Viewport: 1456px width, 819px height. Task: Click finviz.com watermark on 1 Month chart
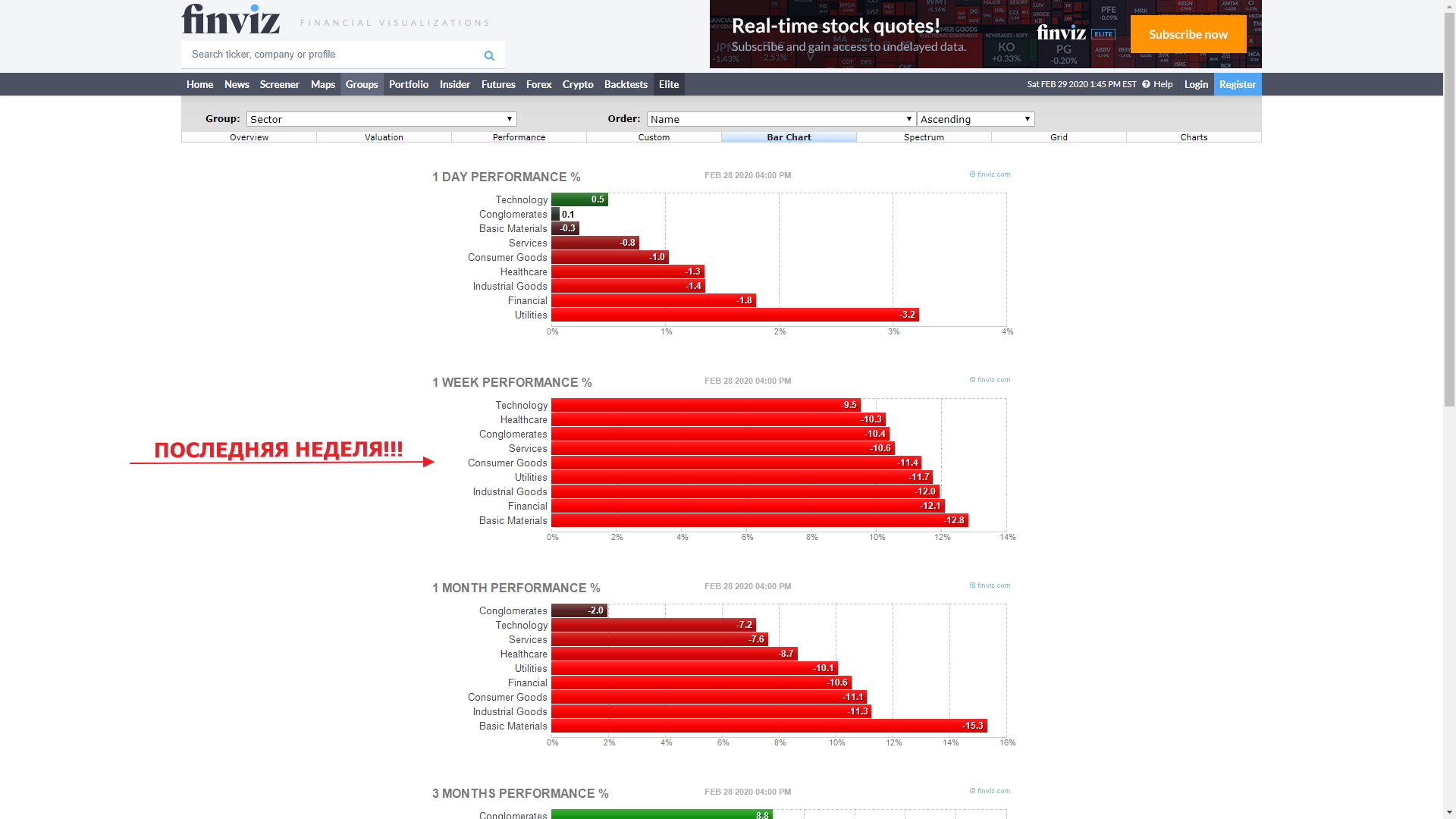point(990,585)
